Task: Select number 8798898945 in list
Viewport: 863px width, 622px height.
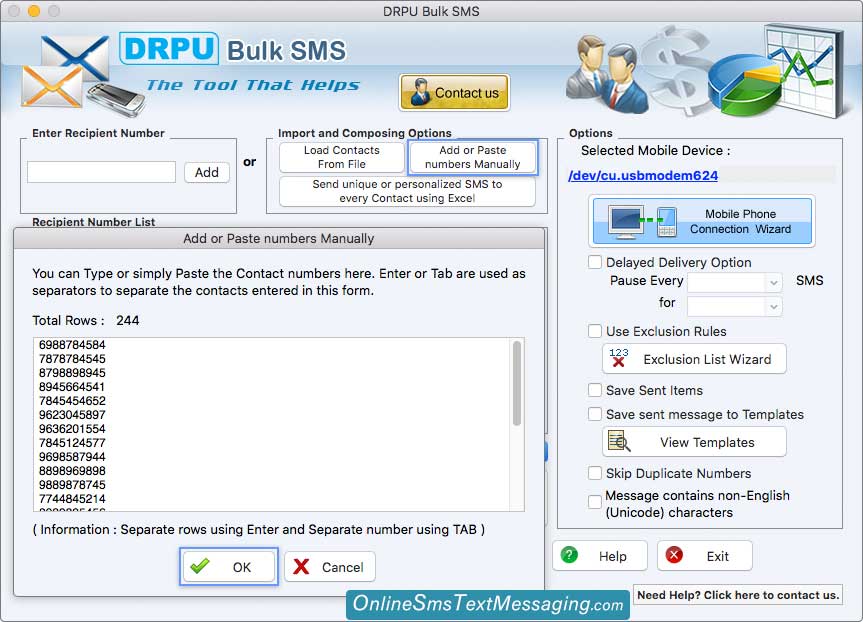Action: point(72,373)
